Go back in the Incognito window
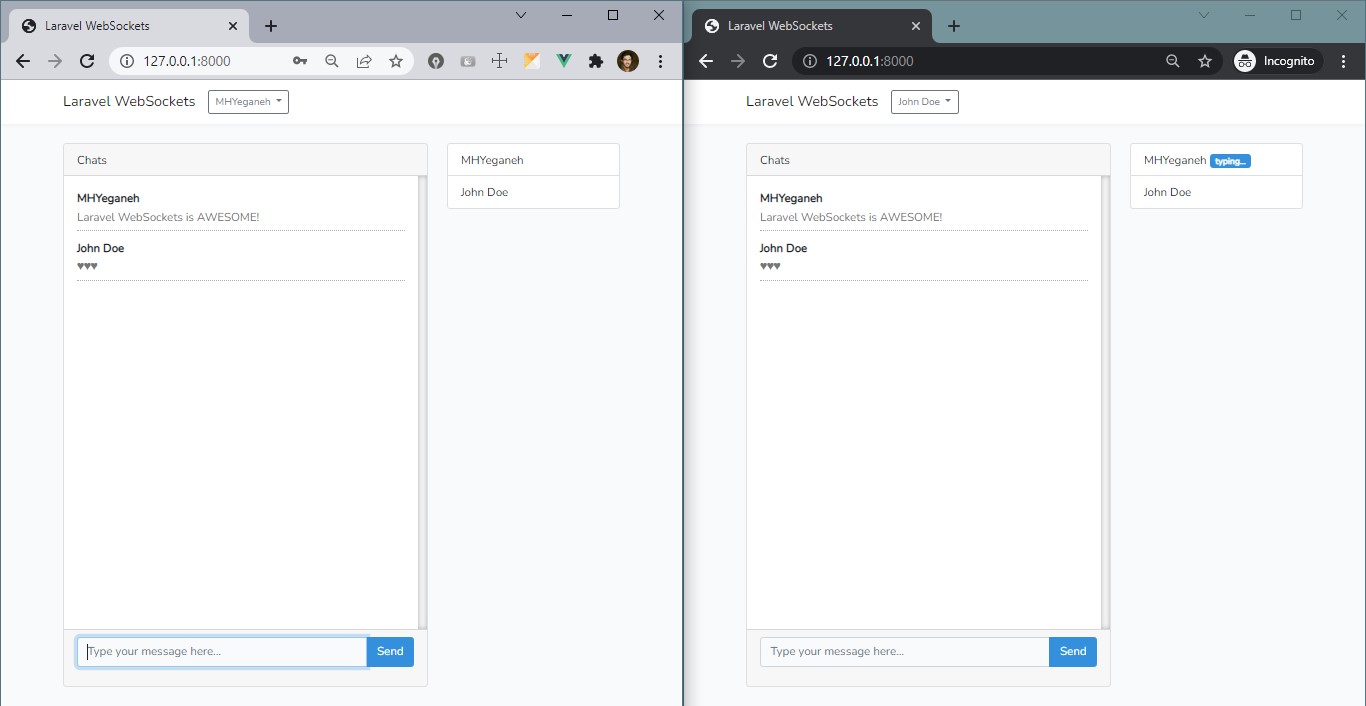1366x706 pixels. 706,61
